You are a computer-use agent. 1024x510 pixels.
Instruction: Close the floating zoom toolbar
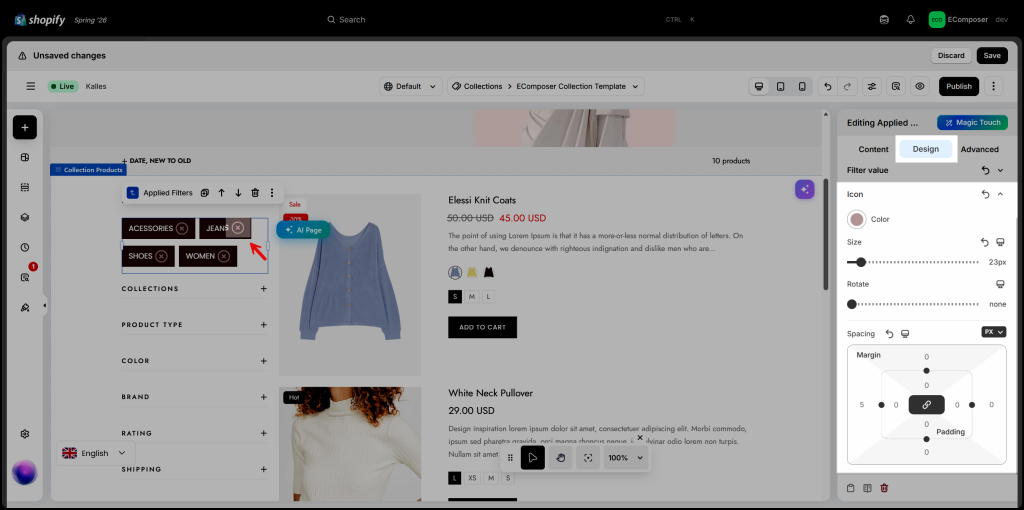(x=640, y=438)
